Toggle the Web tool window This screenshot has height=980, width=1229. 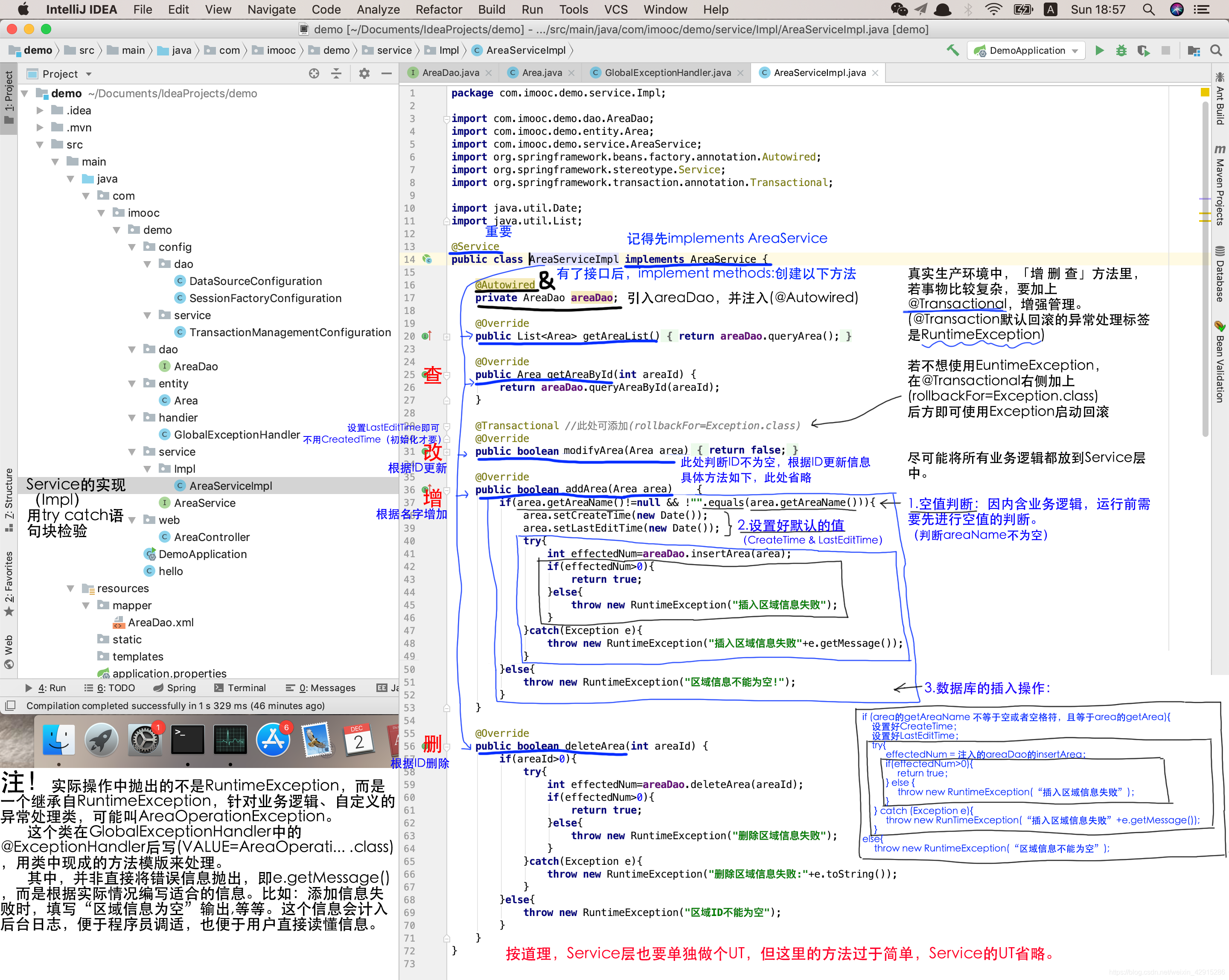point(9,652)
